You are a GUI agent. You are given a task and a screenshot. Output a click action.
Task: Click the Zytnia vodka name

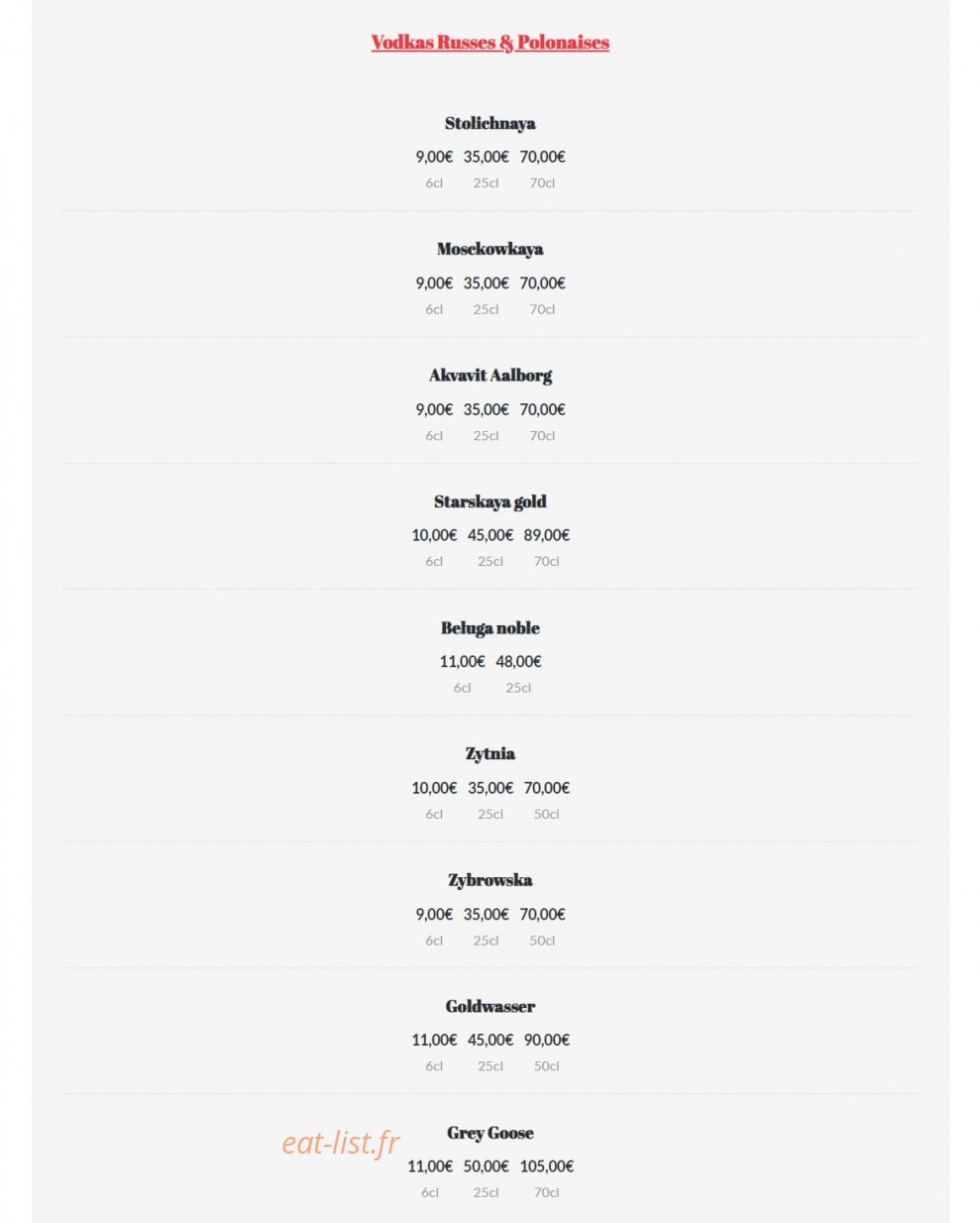[x=490, y=754]
